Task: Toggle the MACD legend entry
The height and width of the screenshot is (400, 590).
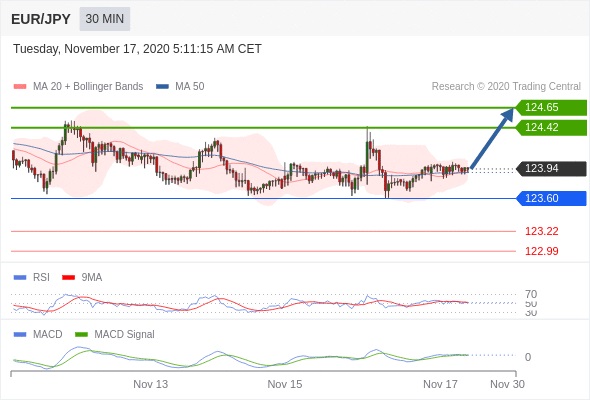Action: (38, 334)
